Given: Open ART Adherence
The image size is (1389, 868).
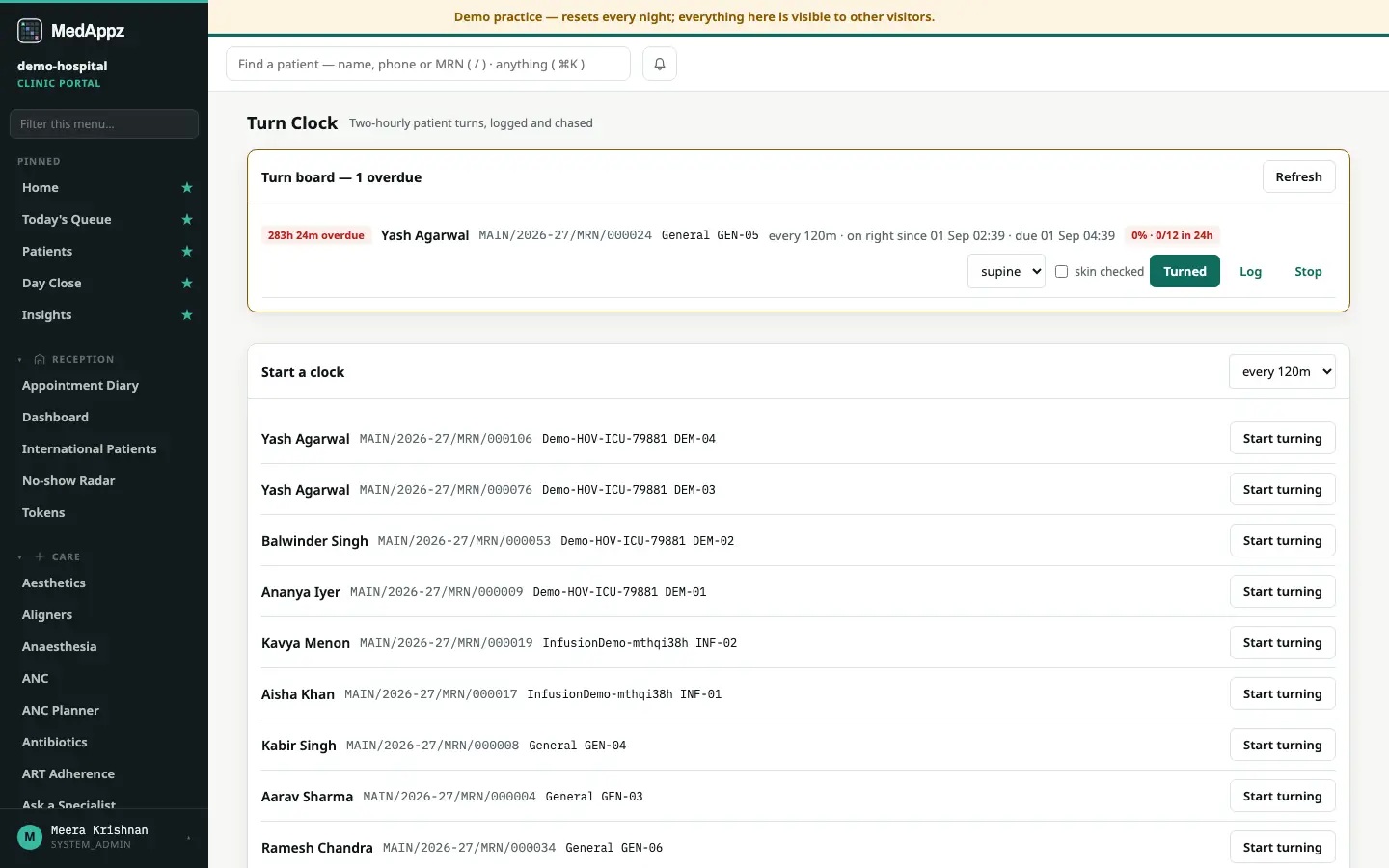Looking at the screenshot, I should [x=68, y=774].
